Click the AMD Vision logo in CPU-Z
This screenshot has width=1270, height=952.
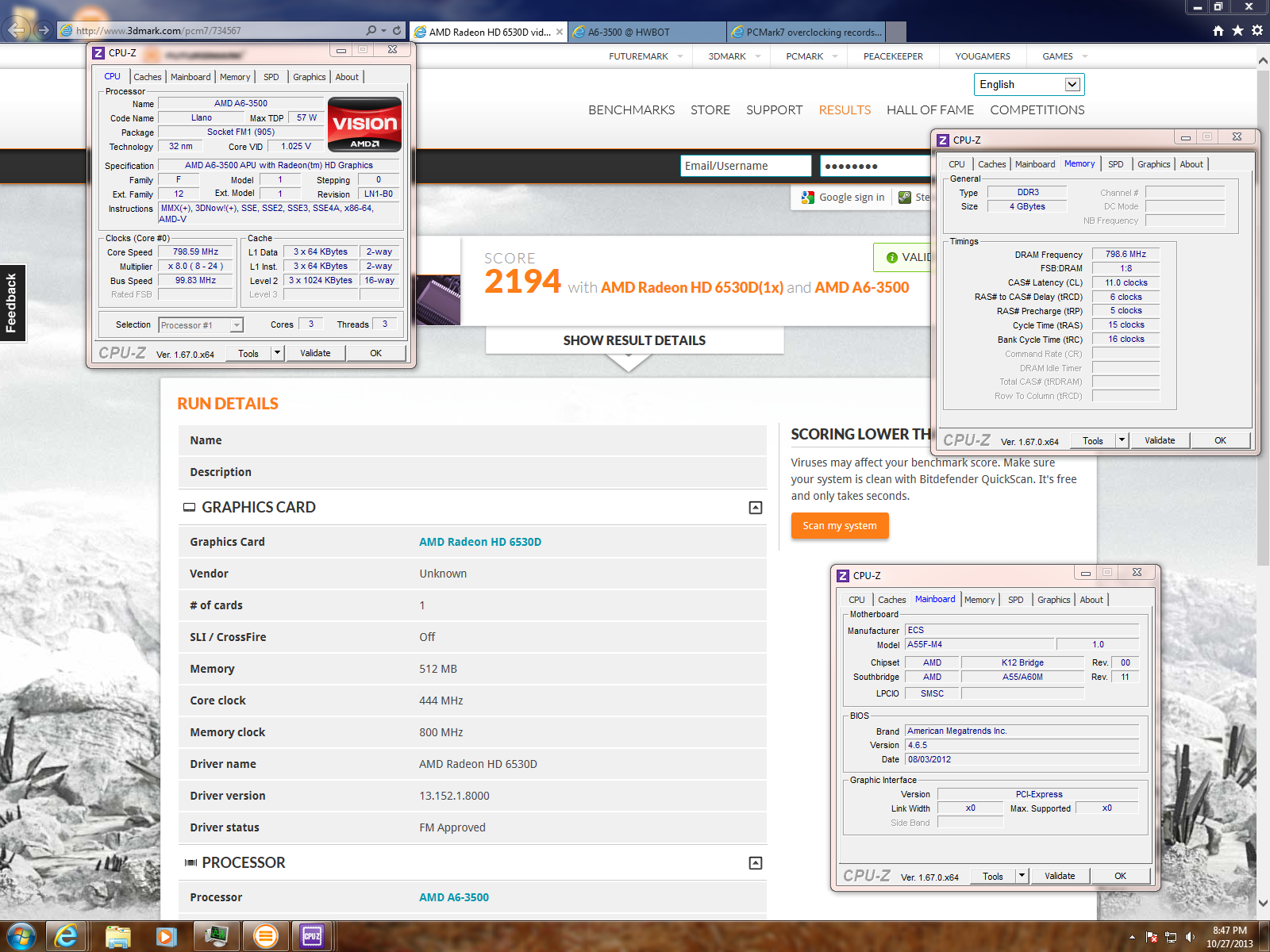click(x=364, y=124)
